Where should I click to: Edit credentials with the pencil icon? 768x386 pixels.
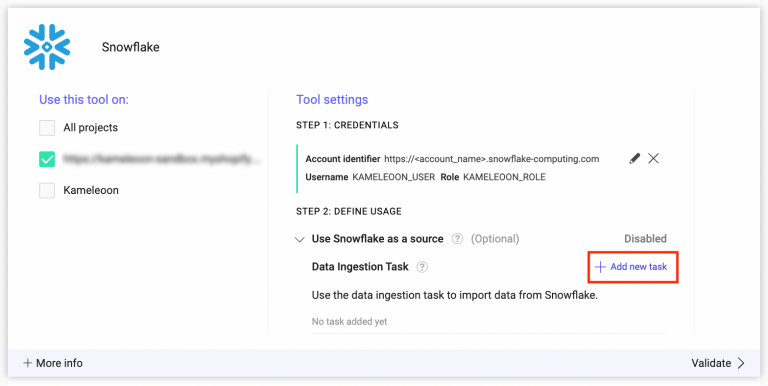point(634,159)
